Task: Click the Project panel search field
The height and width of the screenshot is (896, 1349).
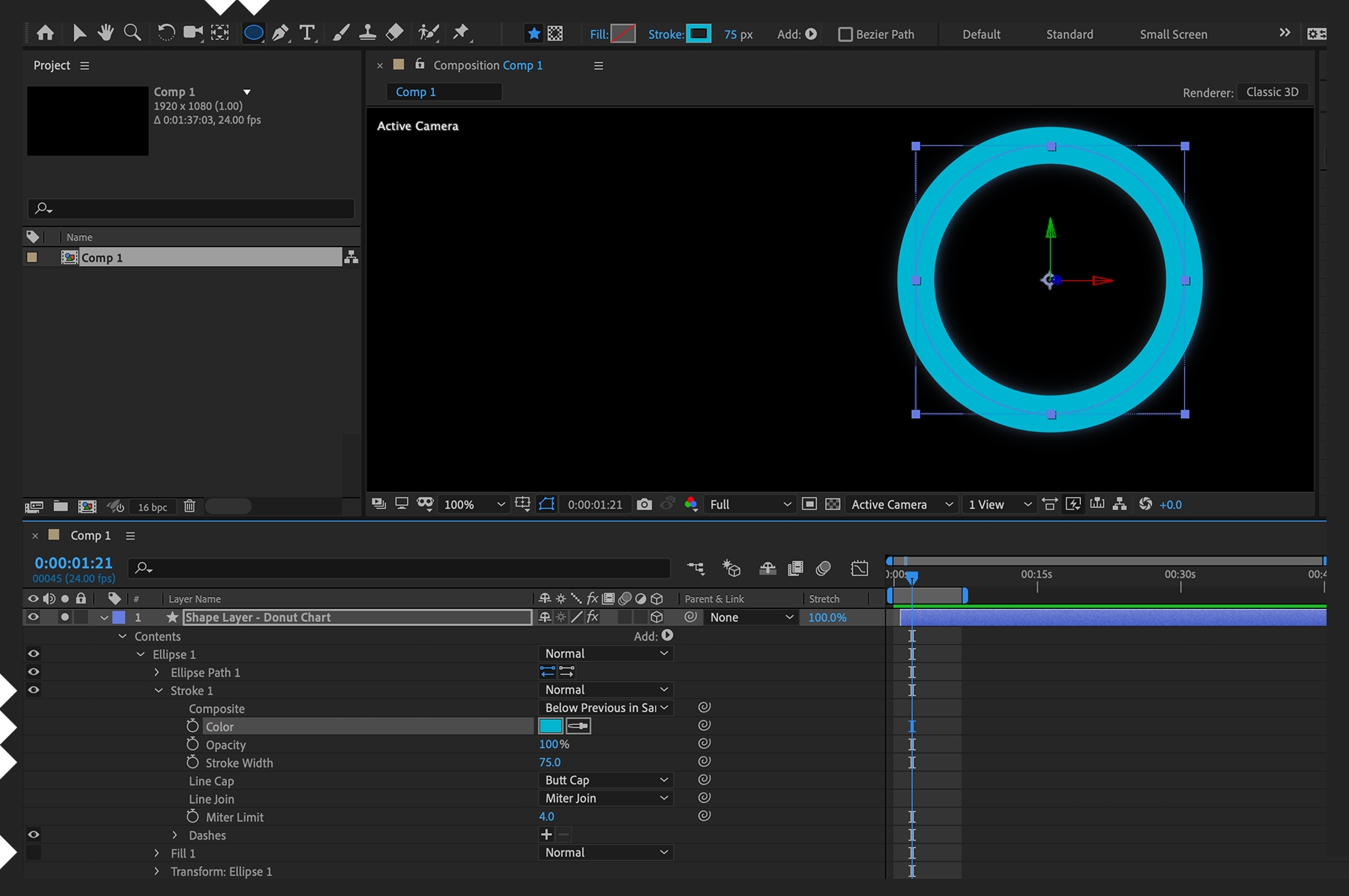Action: [x=191, y=208]
